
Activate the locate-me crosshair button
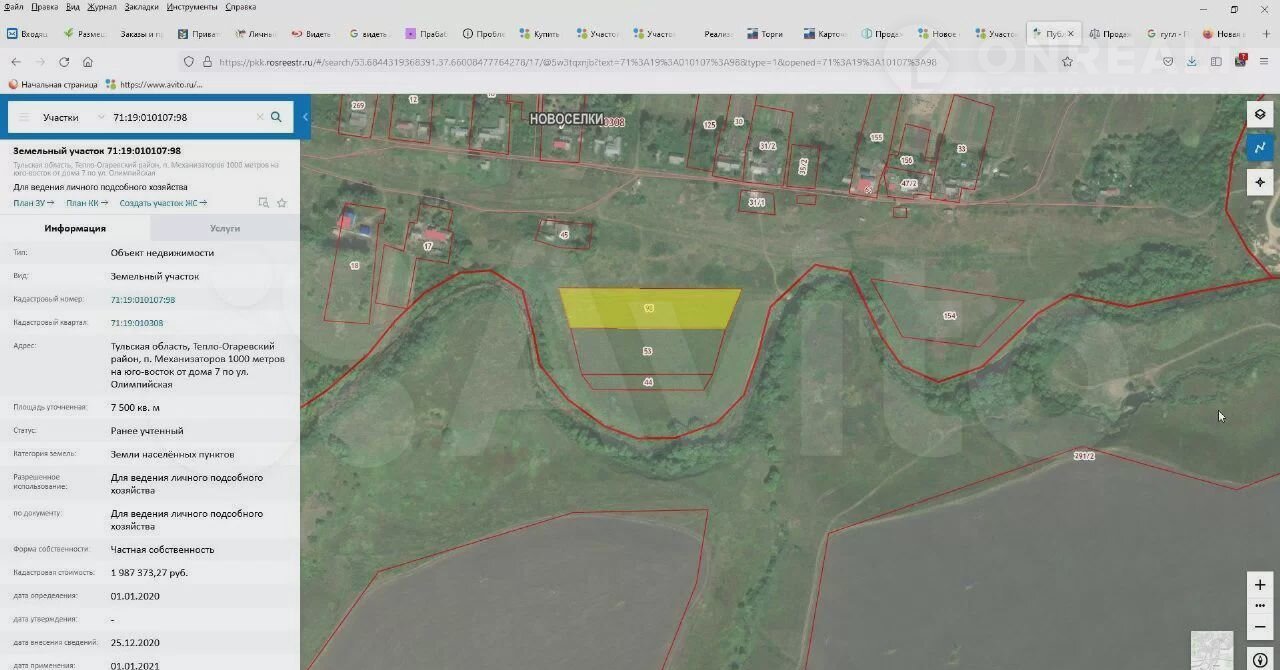coord(1260,182)
